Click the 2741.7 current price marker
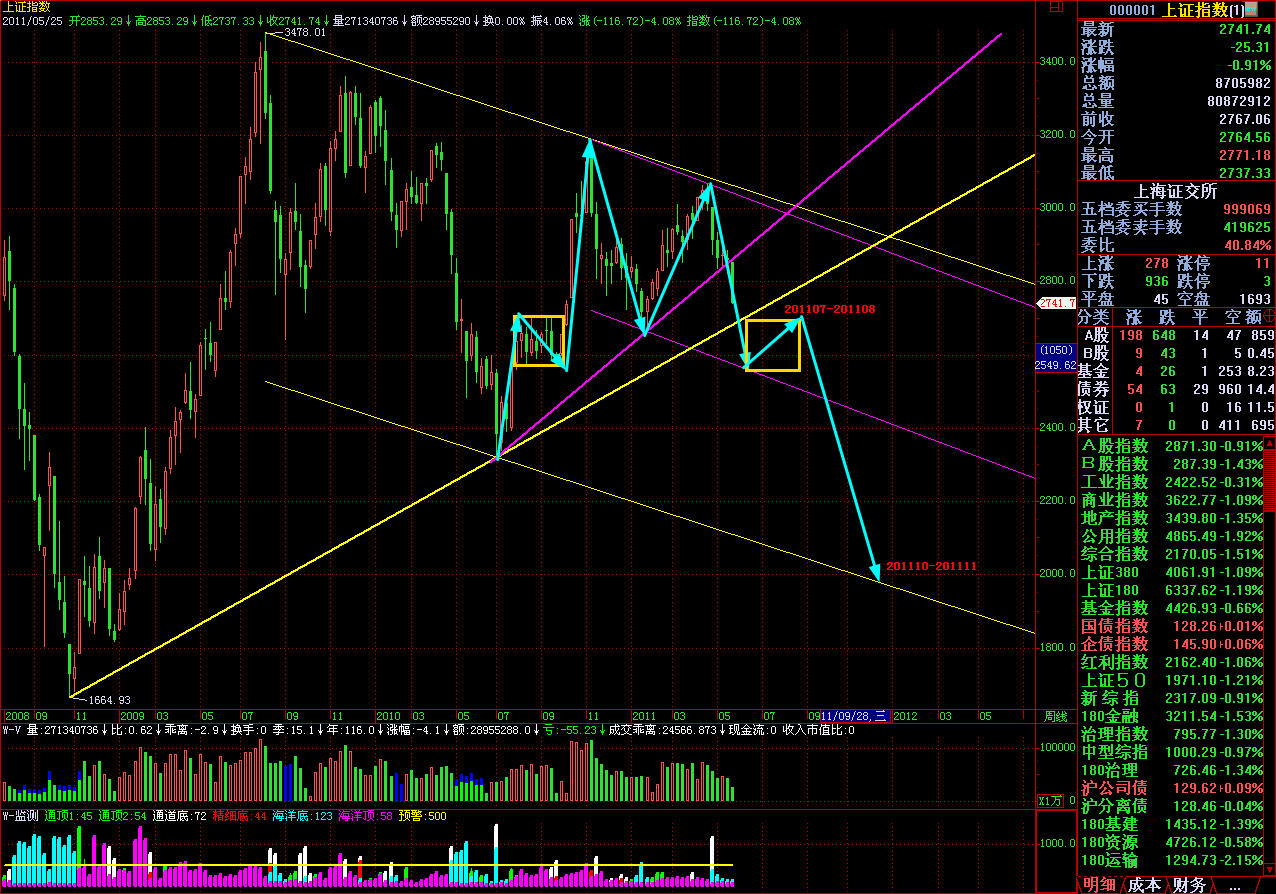This screenshot has height=894, width=1276. pyautogui.click(x=1055, y=303)
